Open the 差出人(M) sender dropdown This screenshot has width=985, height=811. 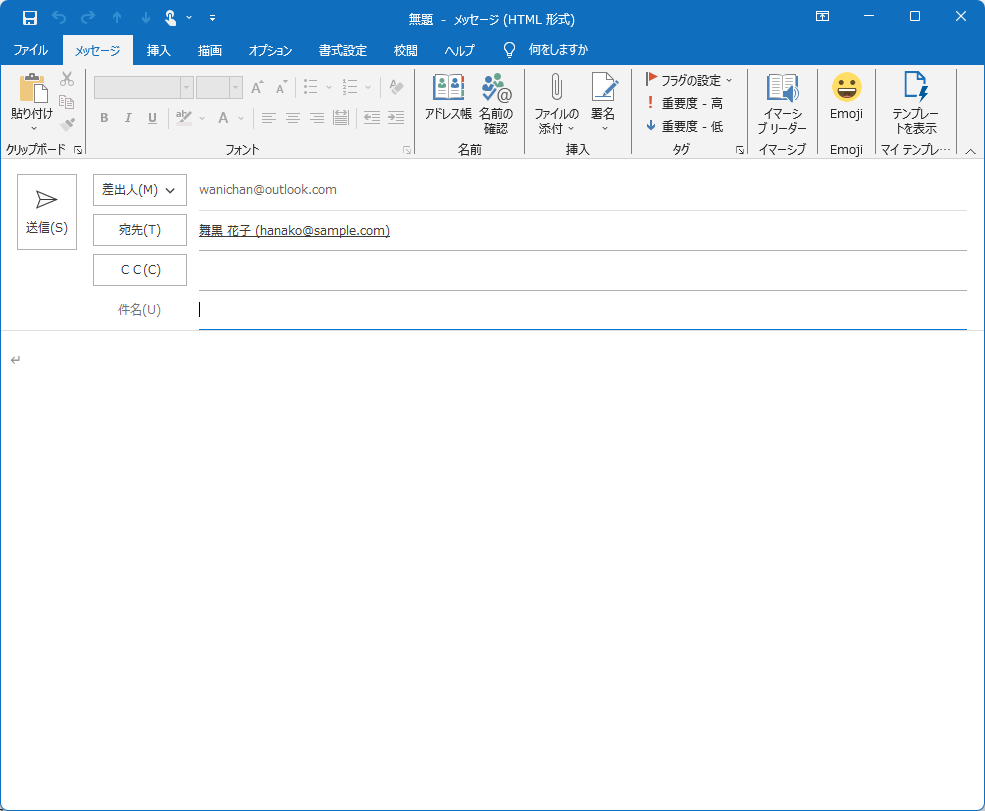[x=139, y=190]
